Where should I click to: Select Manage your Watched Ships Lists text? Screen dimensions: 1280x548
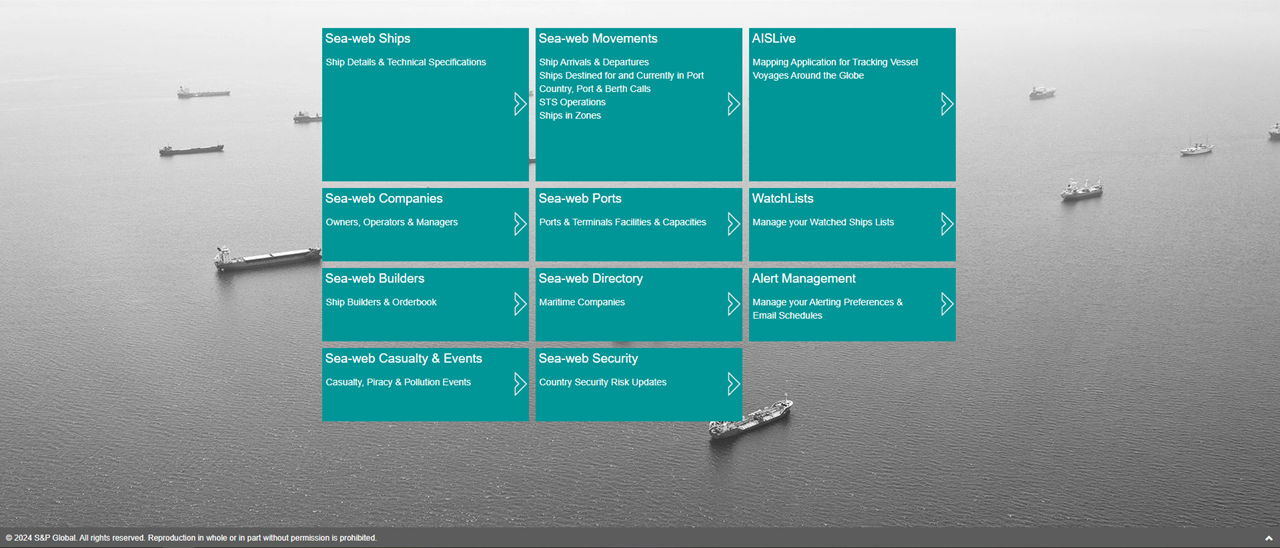[823, 222]
